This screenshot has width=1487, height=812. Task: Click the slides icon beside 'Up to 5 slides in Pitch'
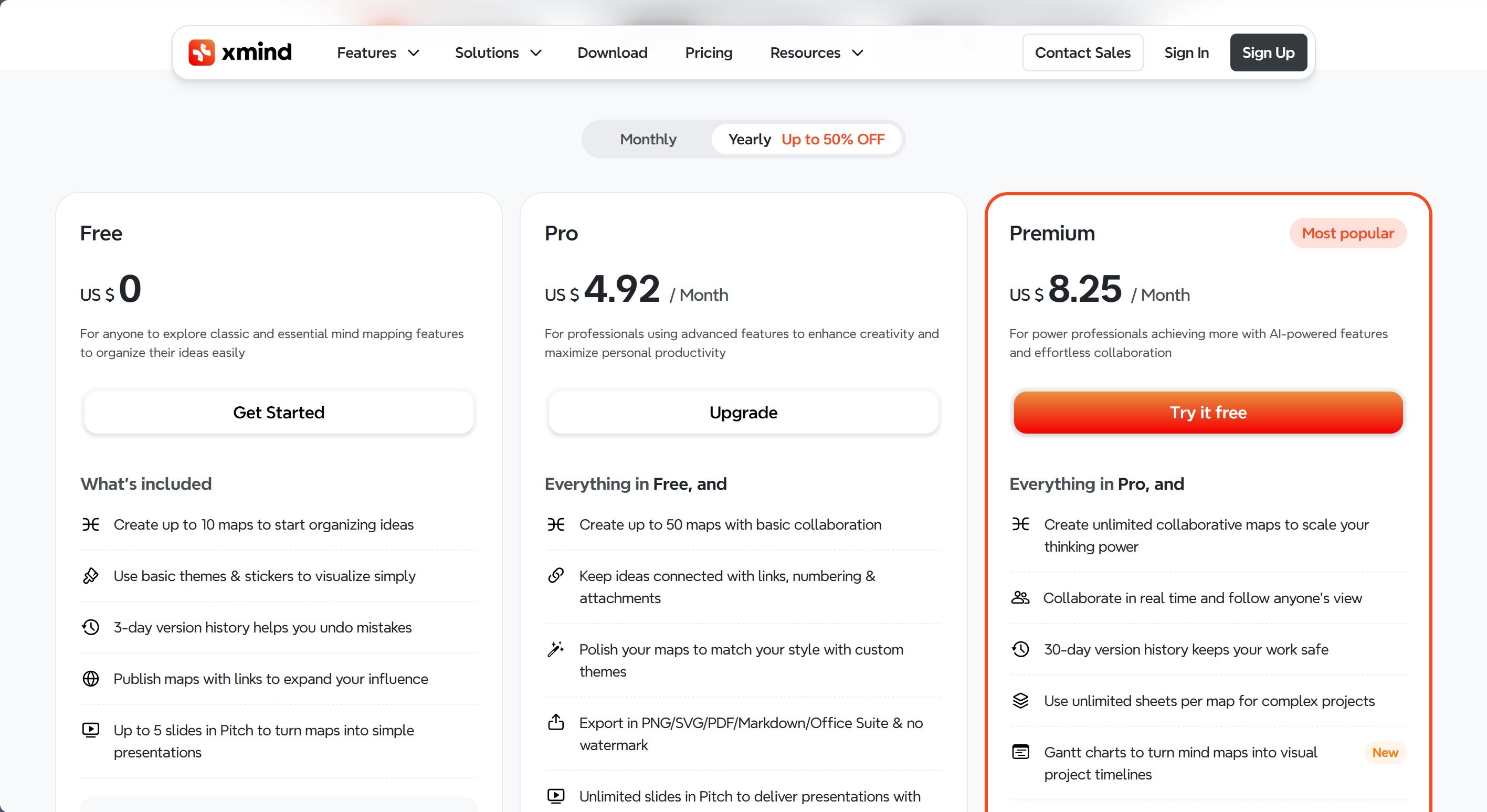[x=91, y=730]
